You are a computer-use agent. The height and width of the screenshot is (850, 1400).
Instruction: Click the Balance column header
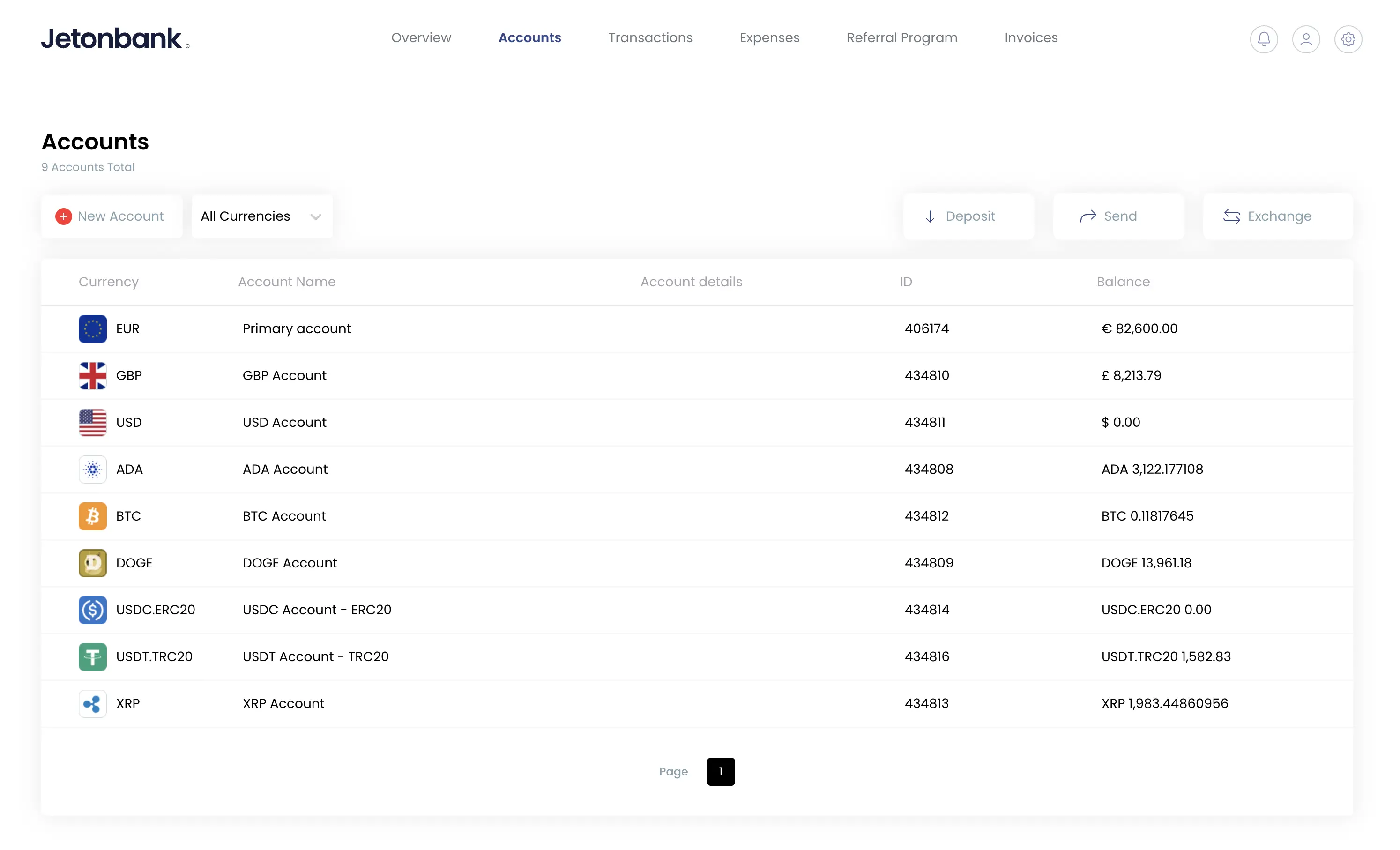tap(1123, 282)
